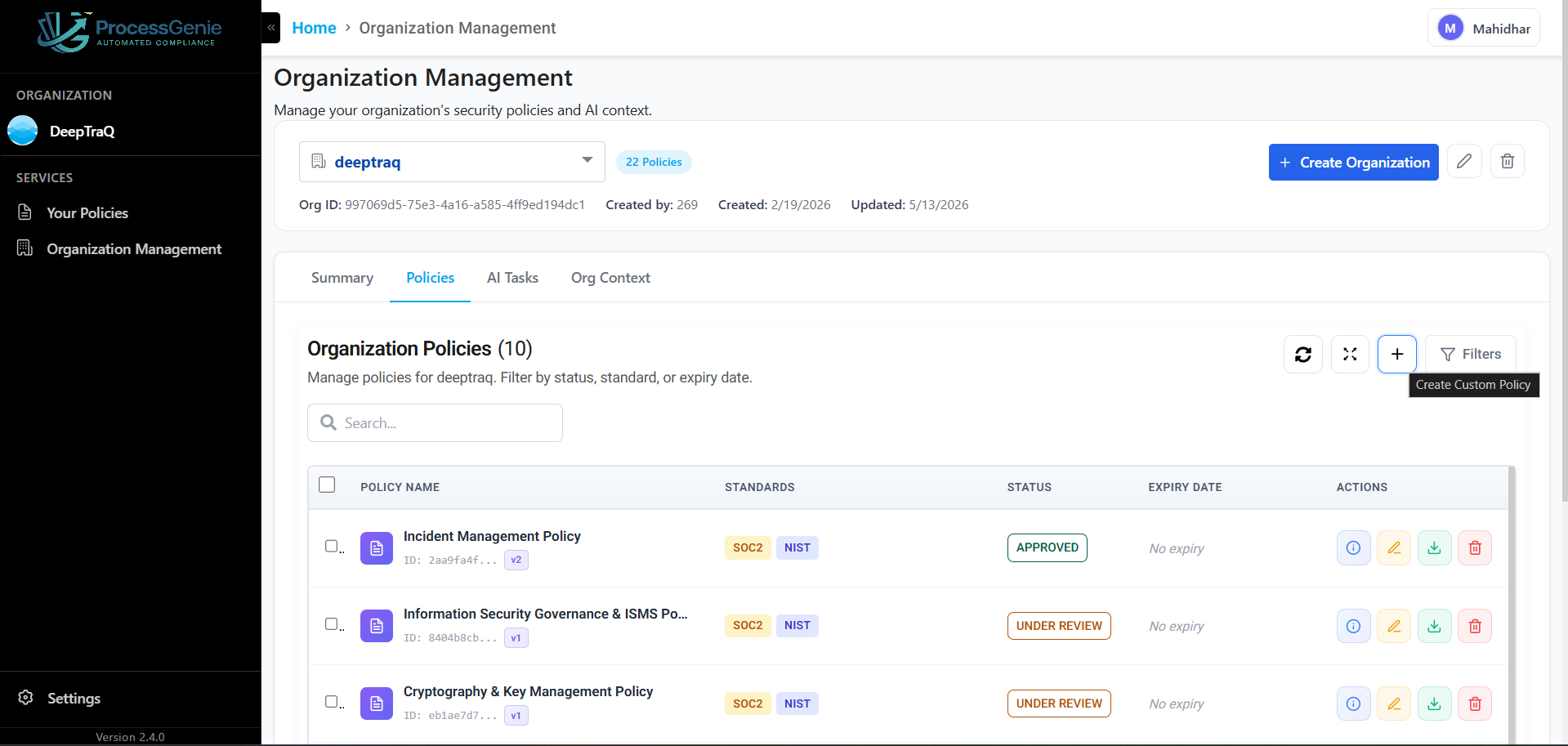Click the document icon of Incident Management Policy

377,548
